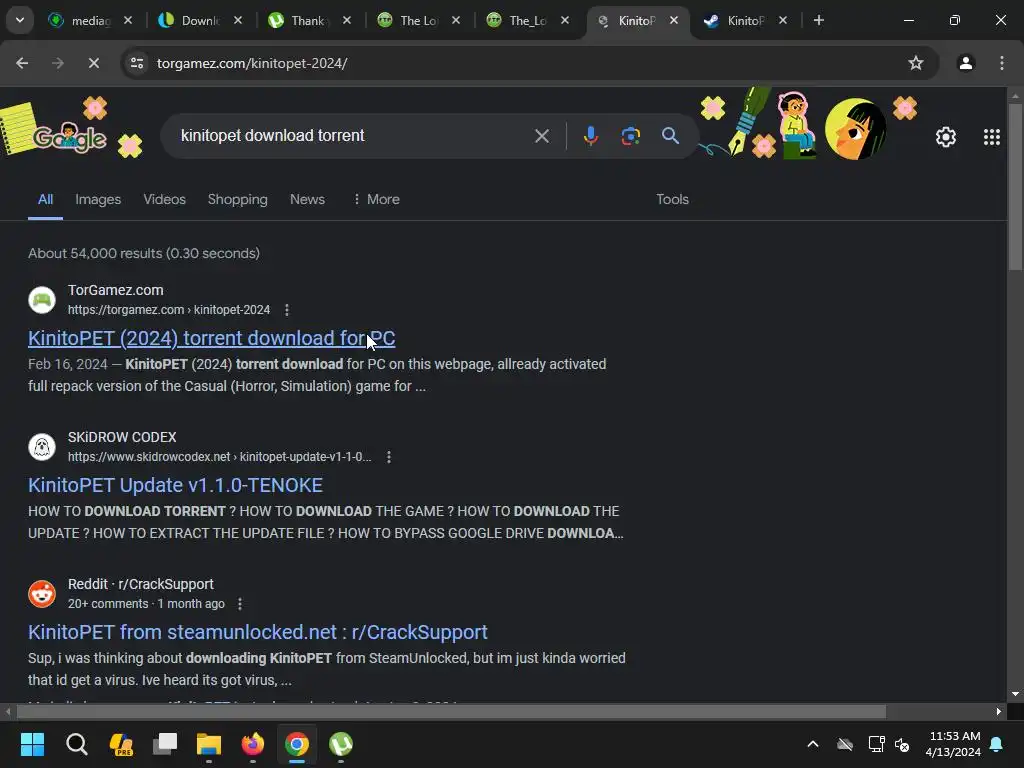The width and height of the screenshot is (1024, 768).
Task: Close the 'Thank' tab
Action: click(347, 20)
